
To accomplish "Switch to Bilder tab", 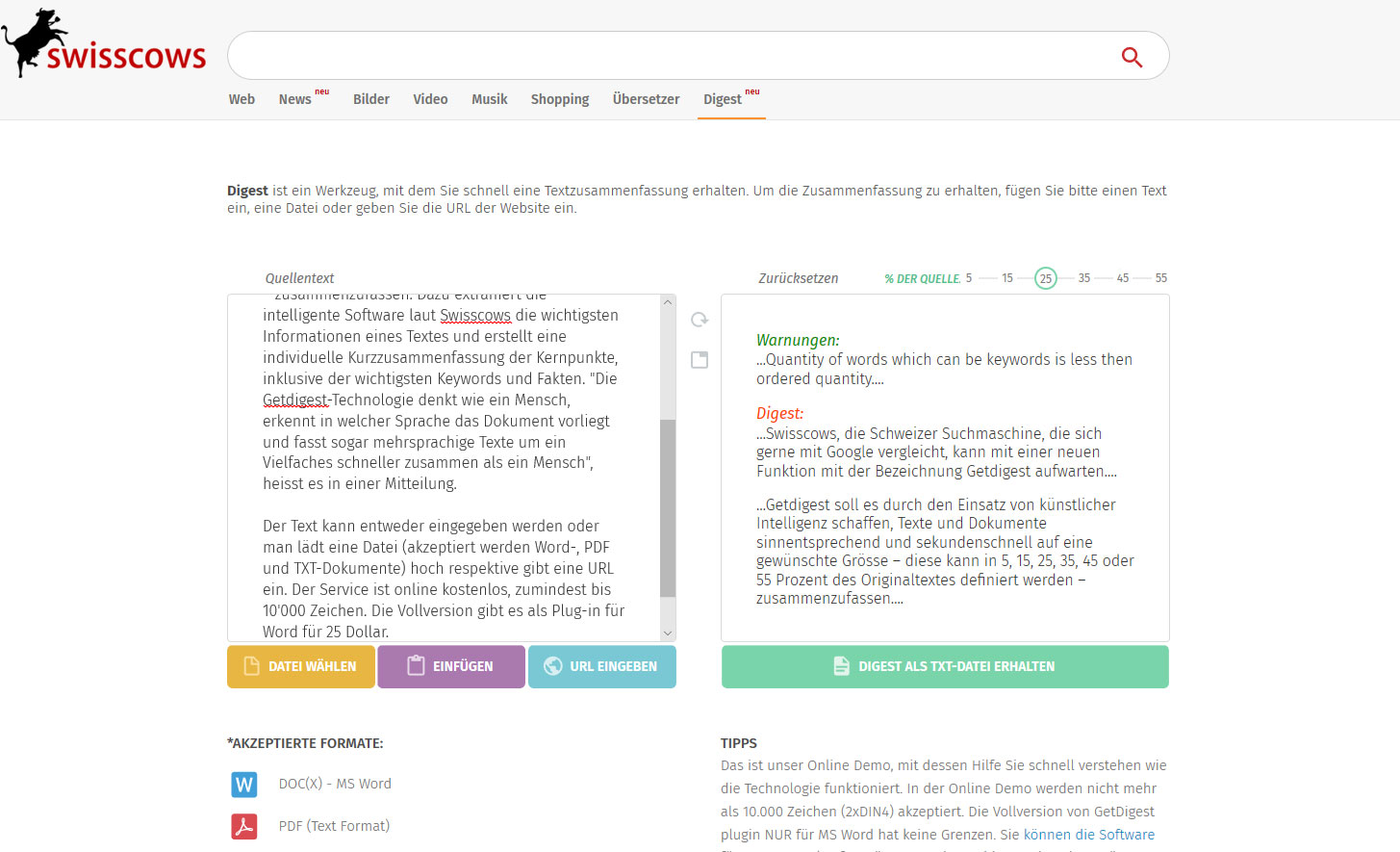I will (x=371, y=99).
